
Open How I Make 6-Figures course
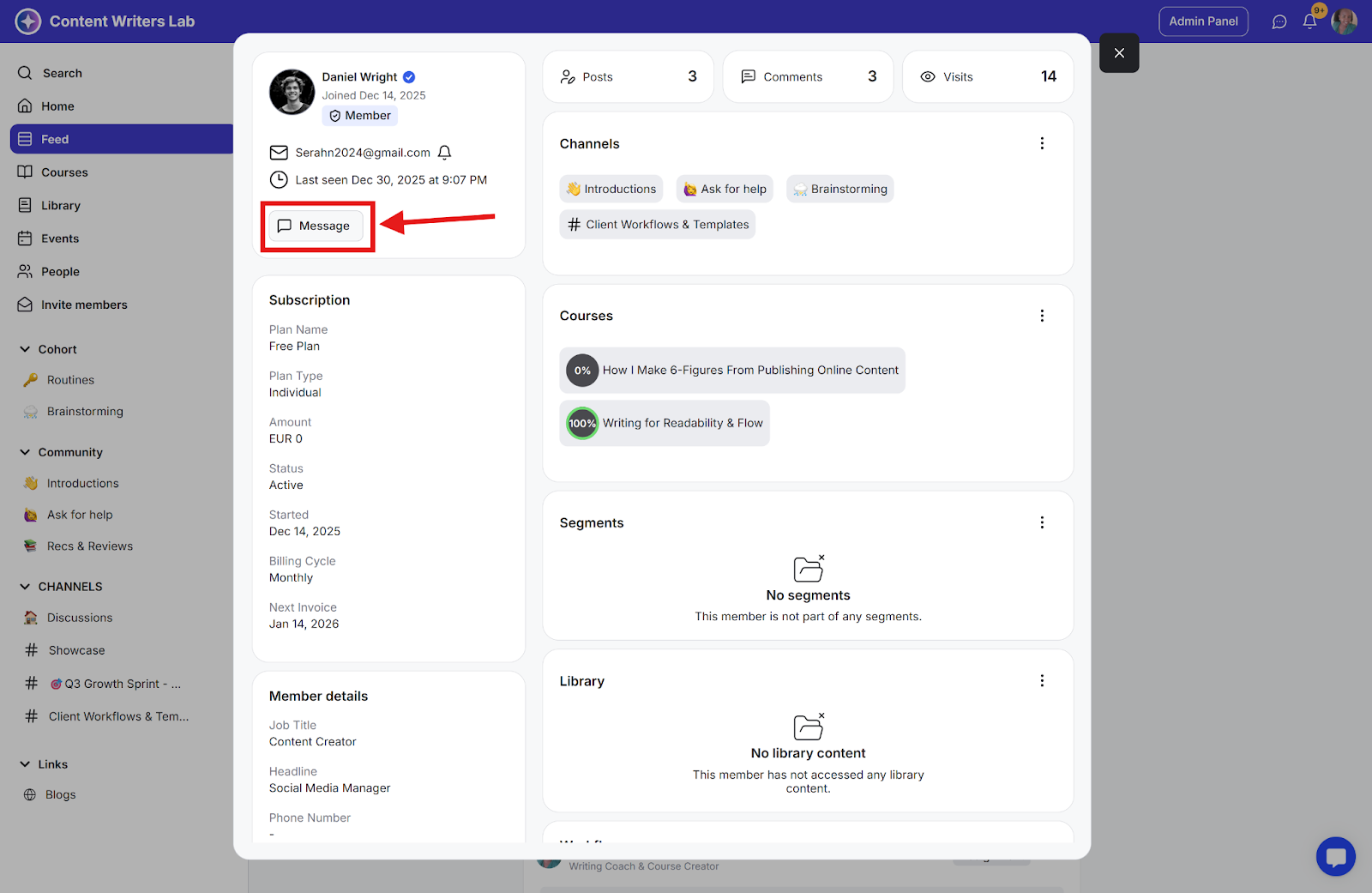(732, 371)
